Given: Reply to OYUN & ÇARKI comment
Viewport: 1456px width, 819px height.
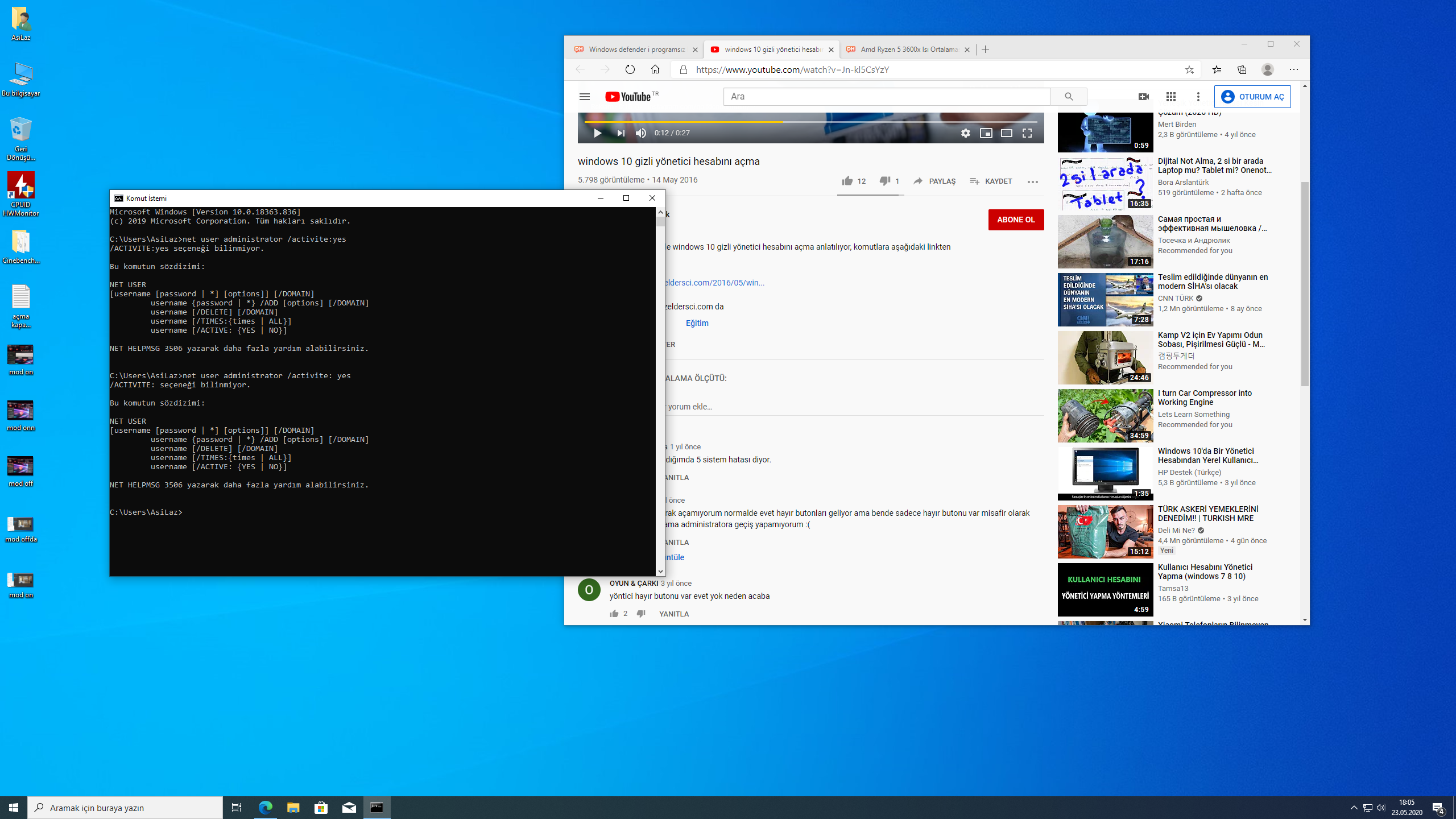Looking at the screenshot, I should click(673, 614).
